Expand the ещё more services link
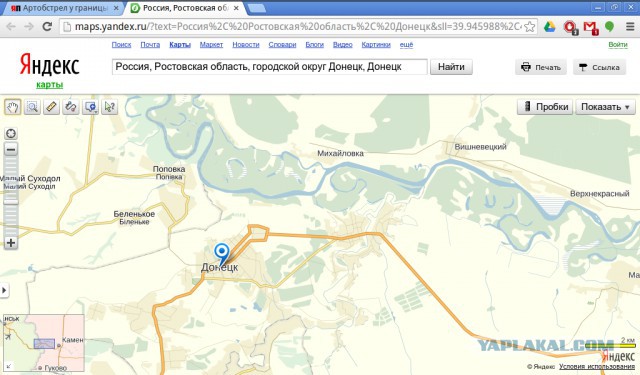Viewport: 640px width, 375px height. pos(406,44)
